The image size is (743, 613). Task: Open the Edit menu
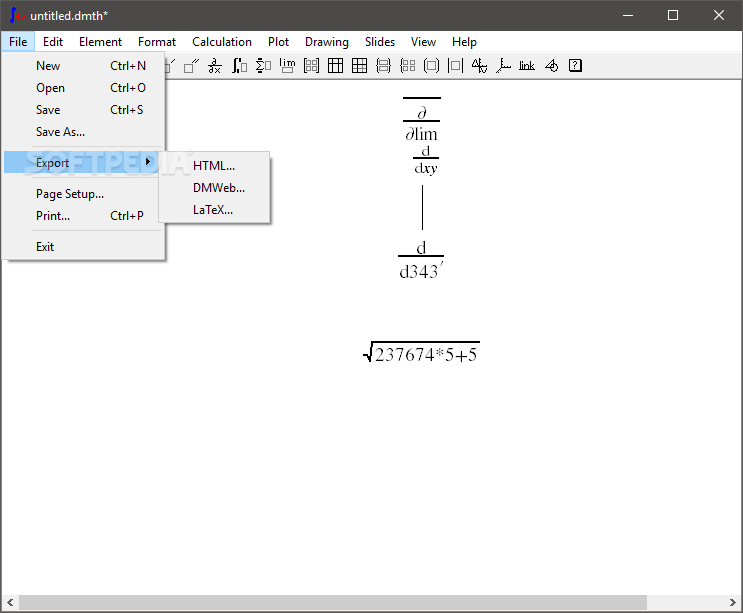pos(53,42)
